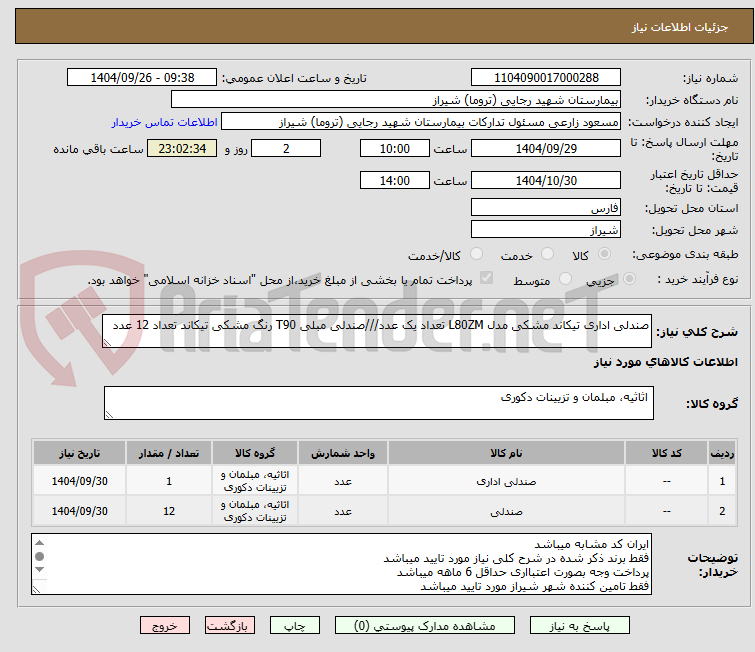Select the جزیی purchase type radio

(x=629, y=279)
